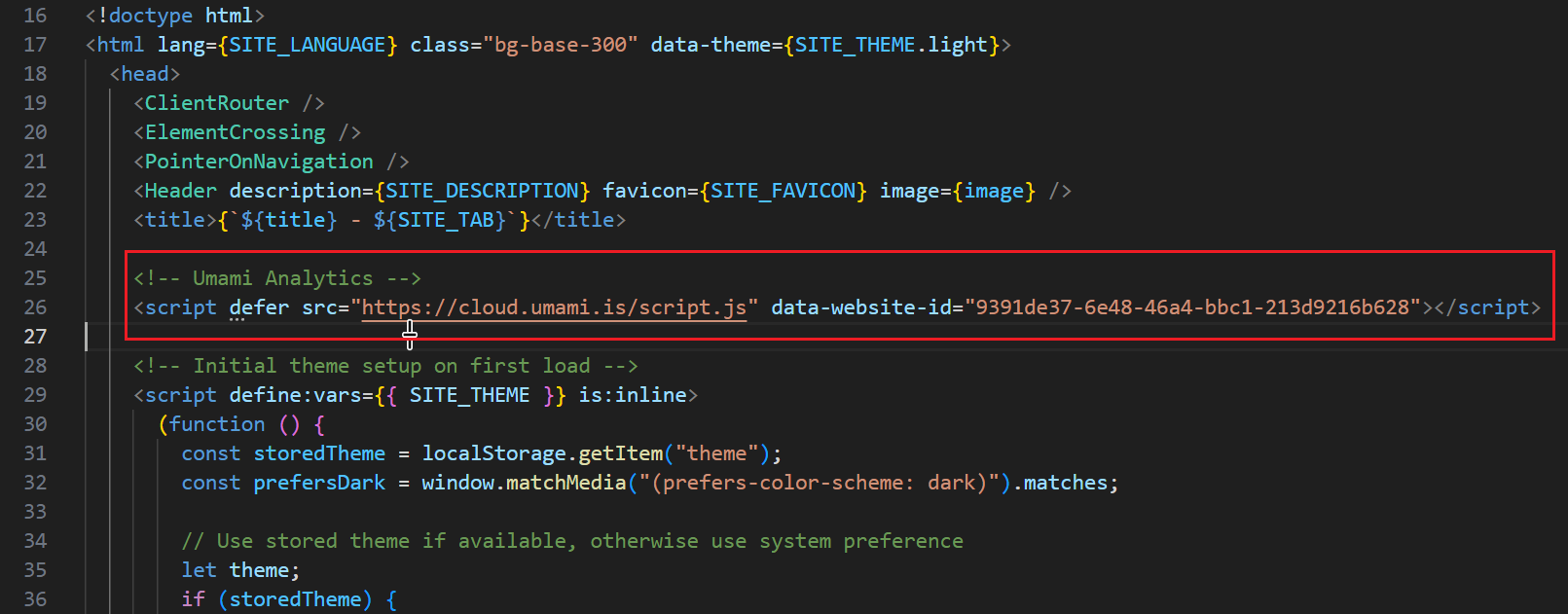Click the SITE_FAVICON variable
Viewport: 1568px width, 614px height.
point(783,191)
